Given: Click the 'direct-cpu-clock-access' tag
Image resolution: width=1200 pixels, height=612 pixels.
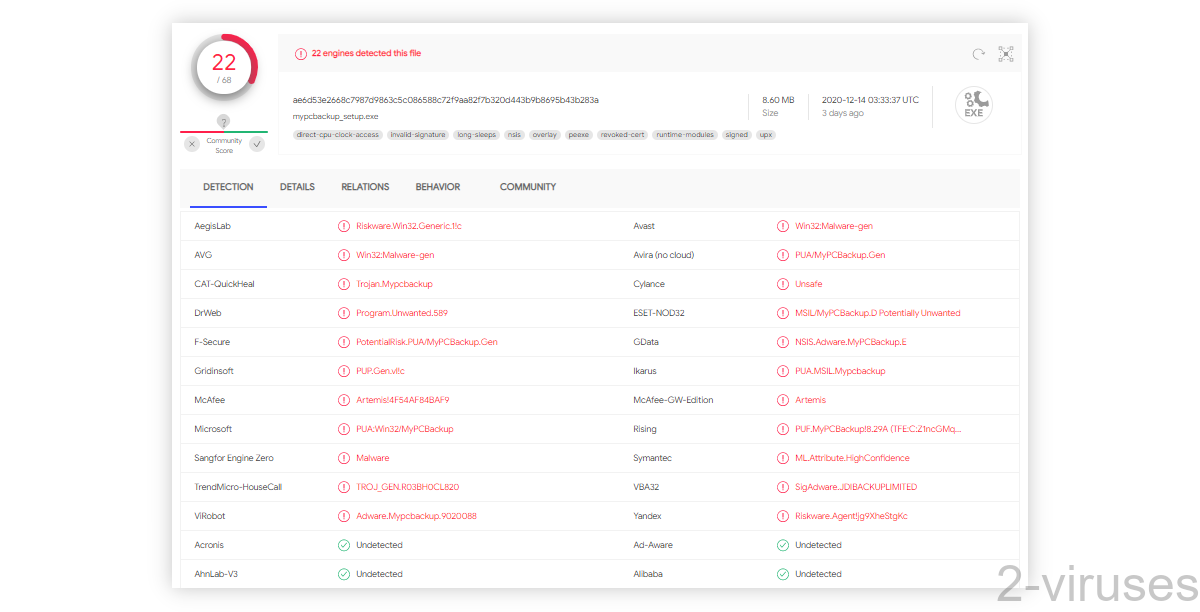Looking at the screenshot, I should (338, 135).
